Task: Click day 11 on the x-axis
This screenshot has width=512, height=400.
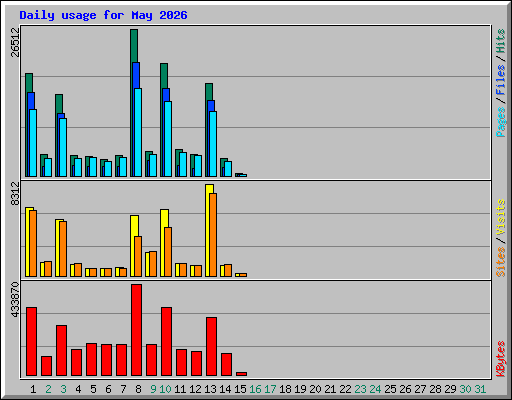Action: pos(180,389)
